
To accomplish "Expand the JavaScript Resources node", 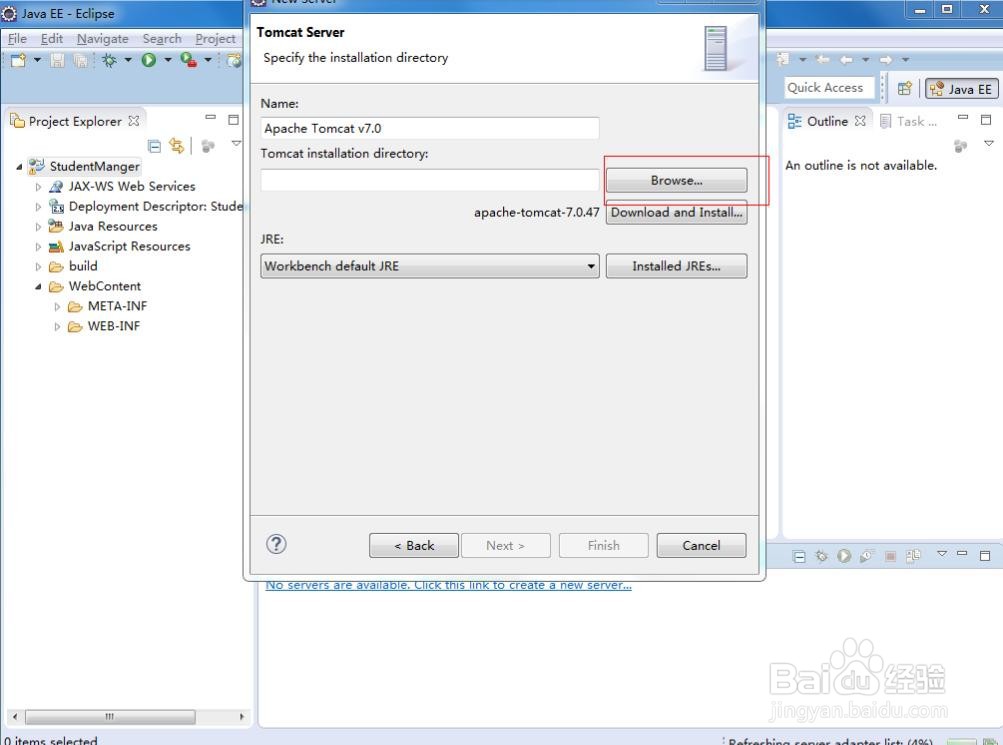I will tap(38, 247).
